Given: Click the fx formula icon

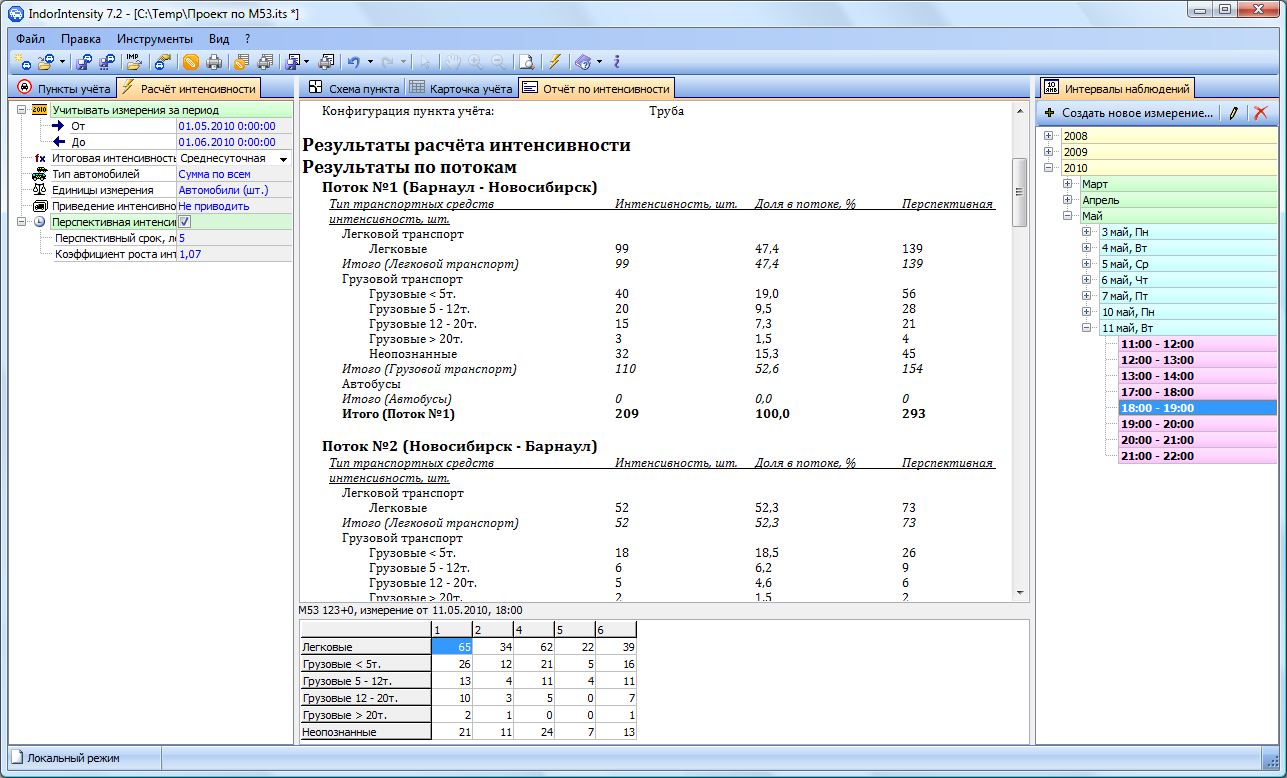Looking at the screenshot, I should click(40, 158).
